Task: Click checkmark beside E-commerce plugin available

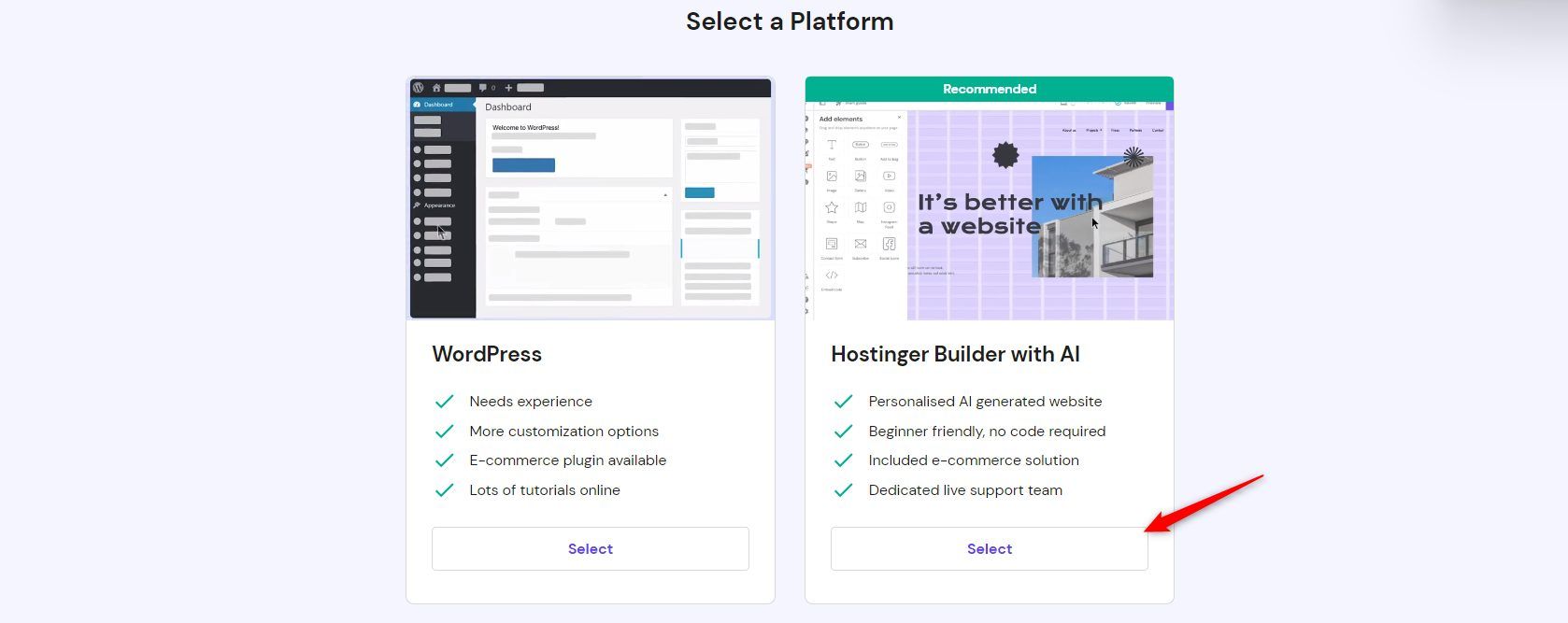Action: point(445,460)
